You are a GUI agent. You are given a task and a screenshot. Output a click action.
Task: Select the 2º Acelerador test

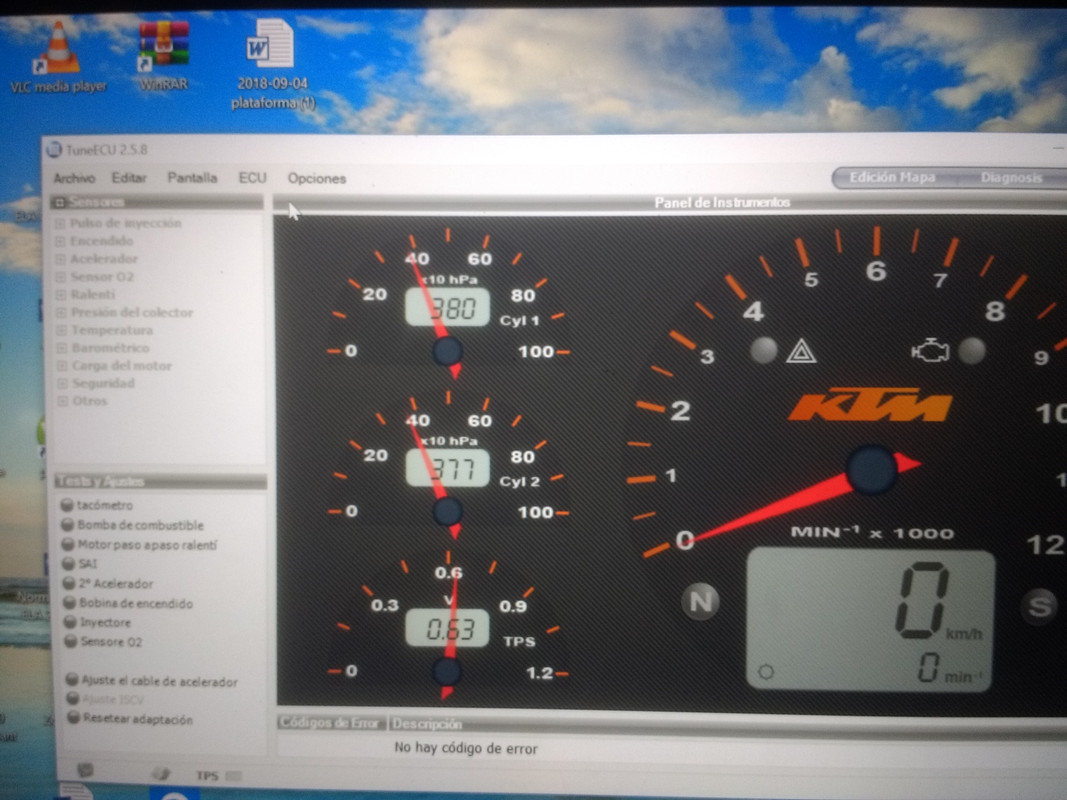pos(108,583)
